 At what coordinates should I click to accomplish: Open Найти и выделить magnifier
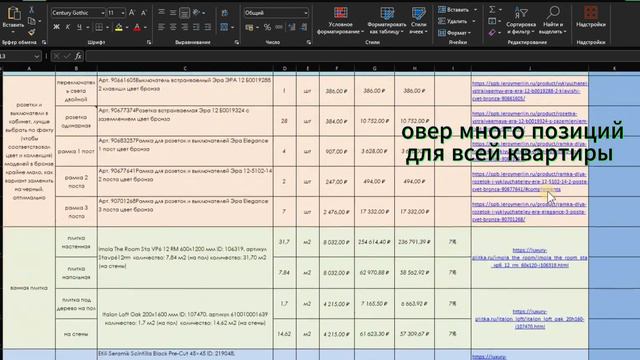553,20
